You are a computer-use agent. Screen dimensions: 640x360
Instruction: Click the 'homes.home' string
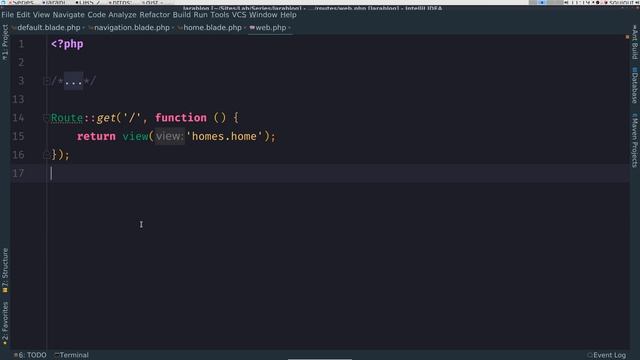tap(224, 136)
